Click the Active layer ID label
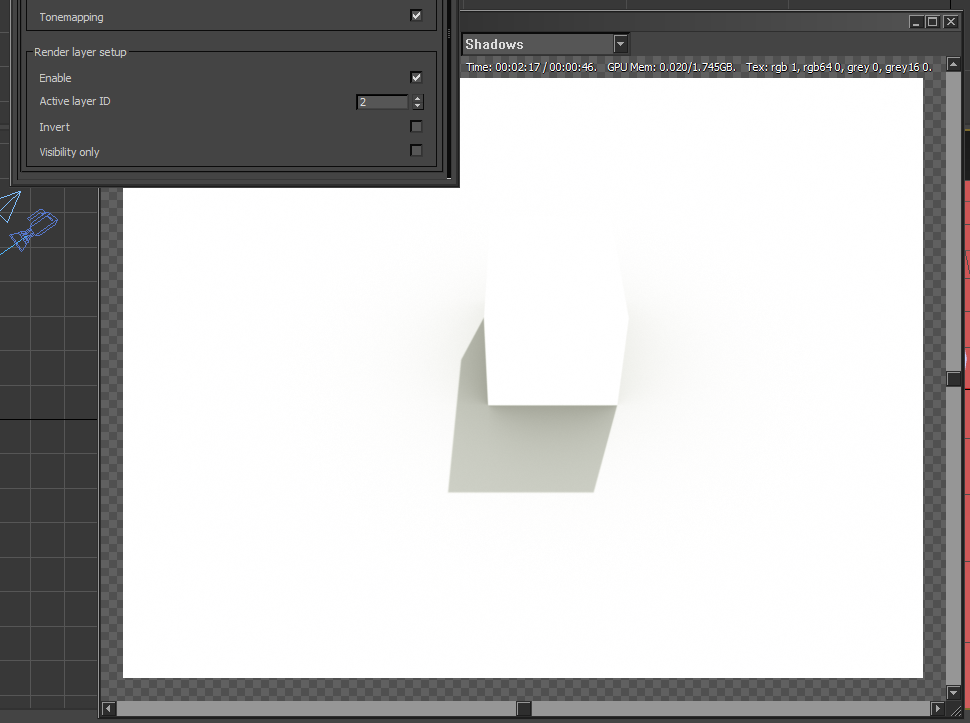The image size is (970, 723). click(x=75, y=101)
